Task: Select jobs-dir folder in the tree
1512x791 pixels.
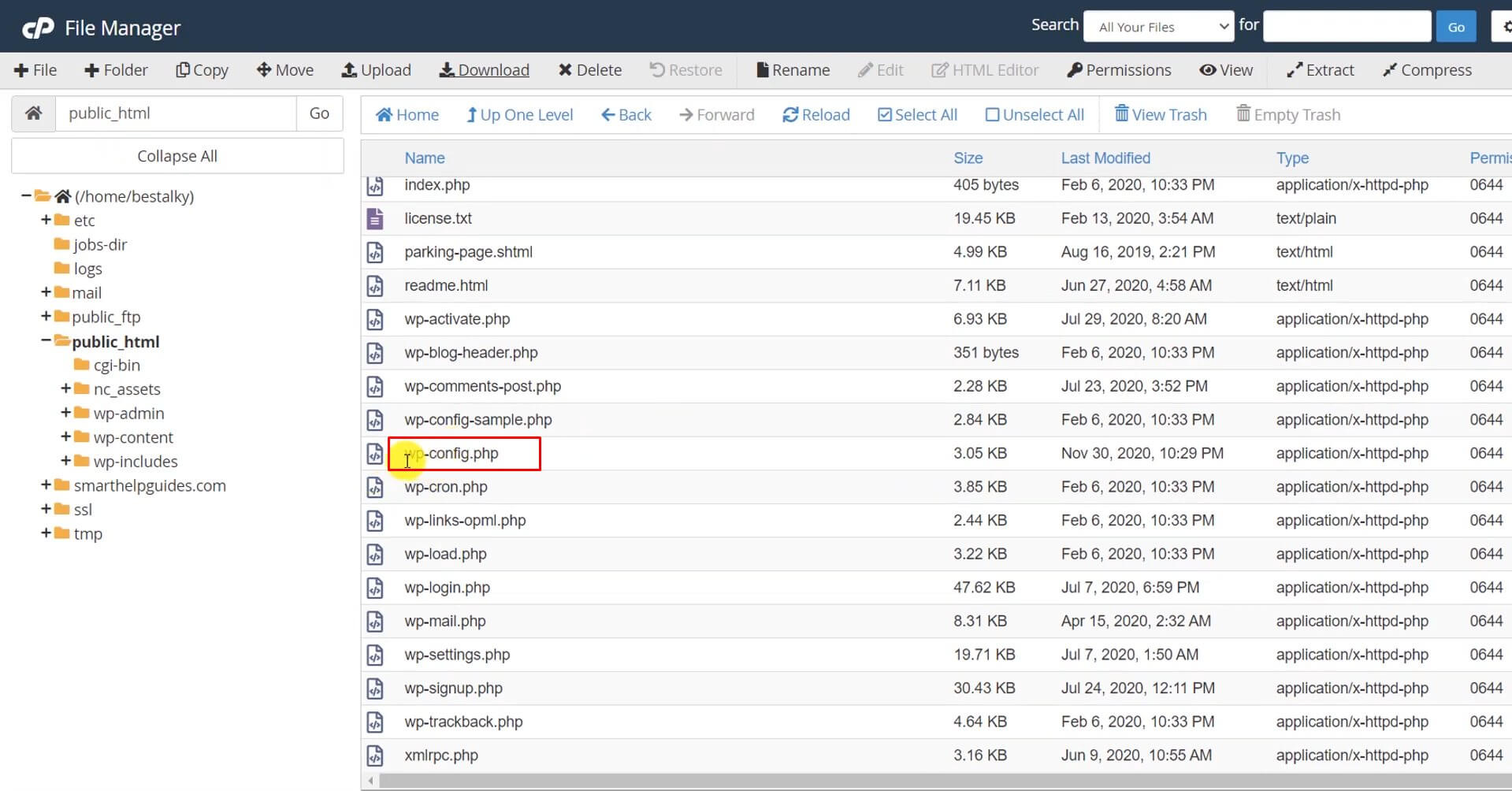Action: click(x=99, y=245)
